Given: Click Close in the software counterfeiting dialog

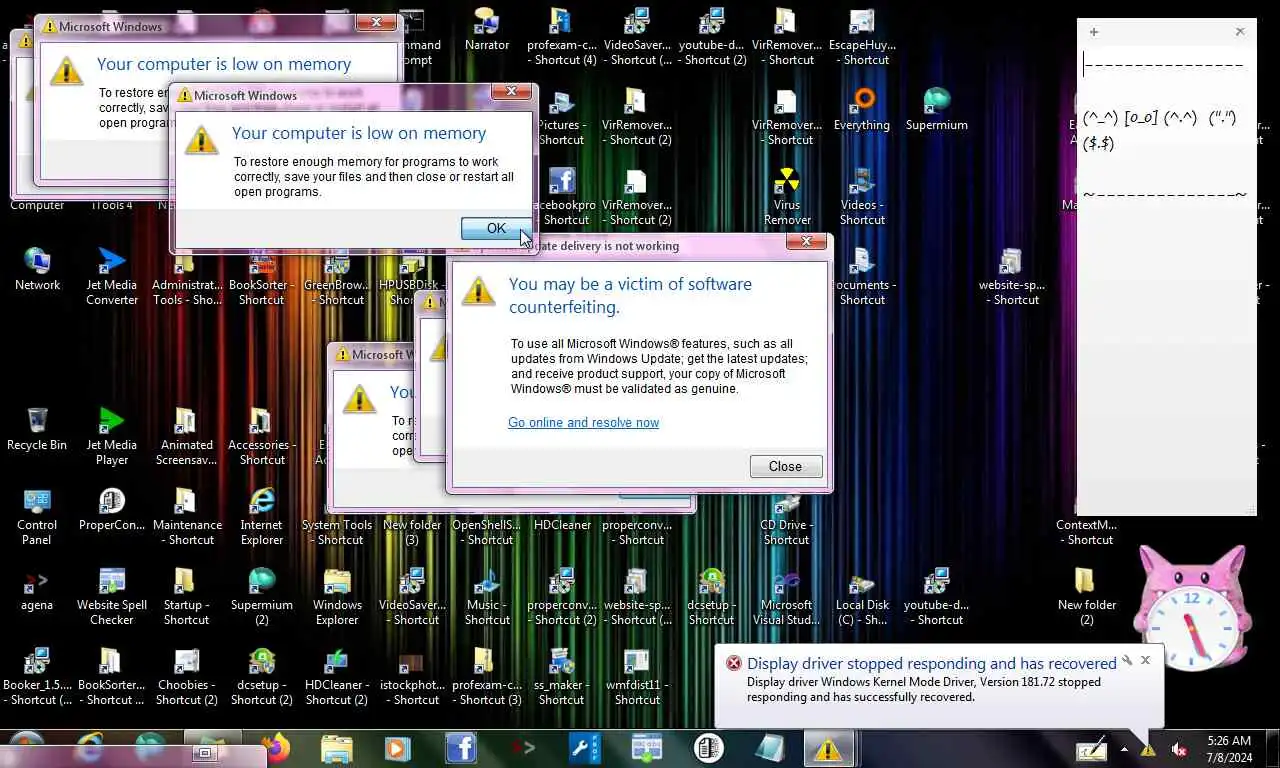Looking at the screenshot, I should click(x=785, y=466).
